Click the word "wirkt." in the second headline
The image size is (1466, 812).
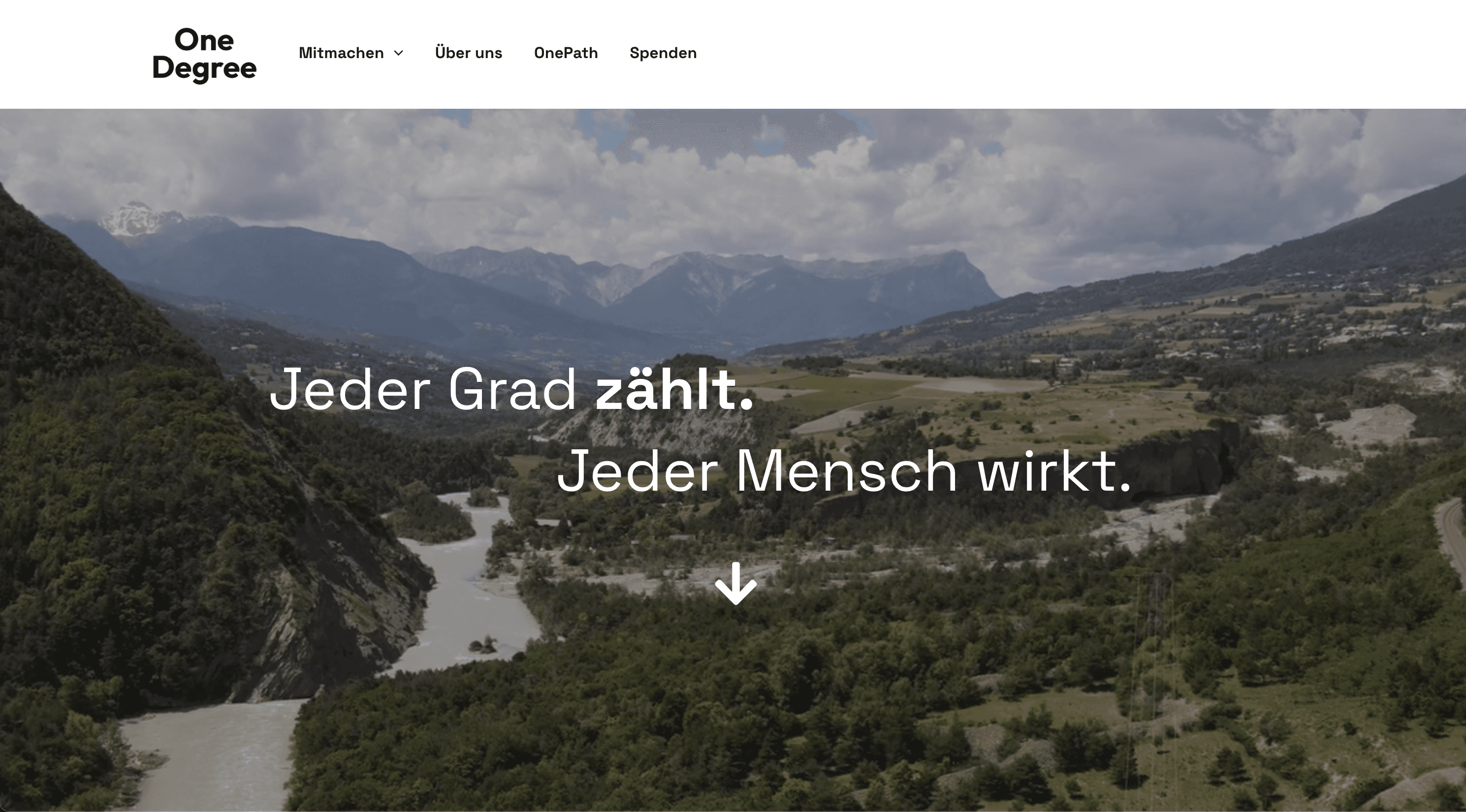click(1055, 470)
